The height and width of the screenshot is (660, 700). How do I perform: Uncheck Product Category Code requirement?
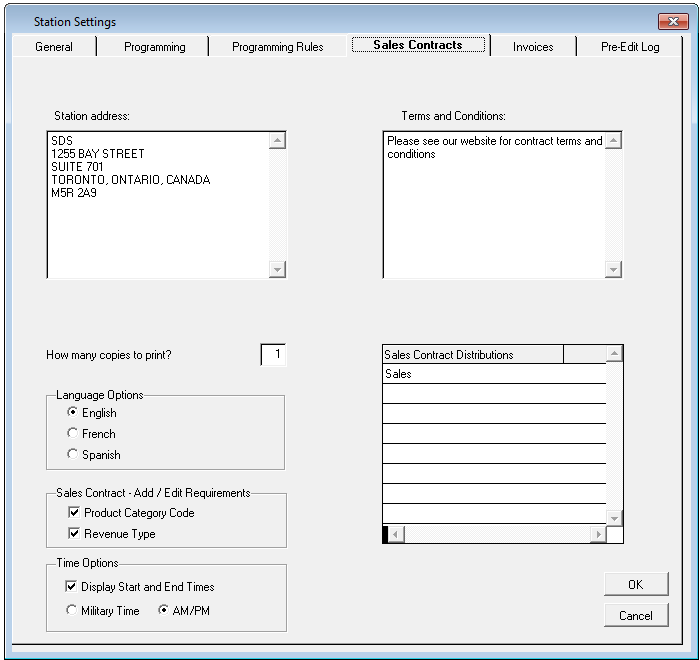[72, 513]
